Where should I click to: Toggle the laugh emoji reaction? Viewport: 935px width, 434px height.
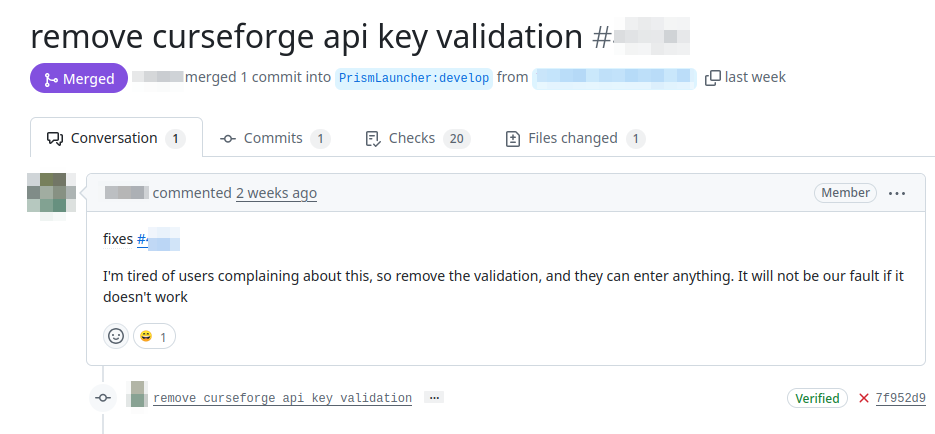tap(154, 336)
